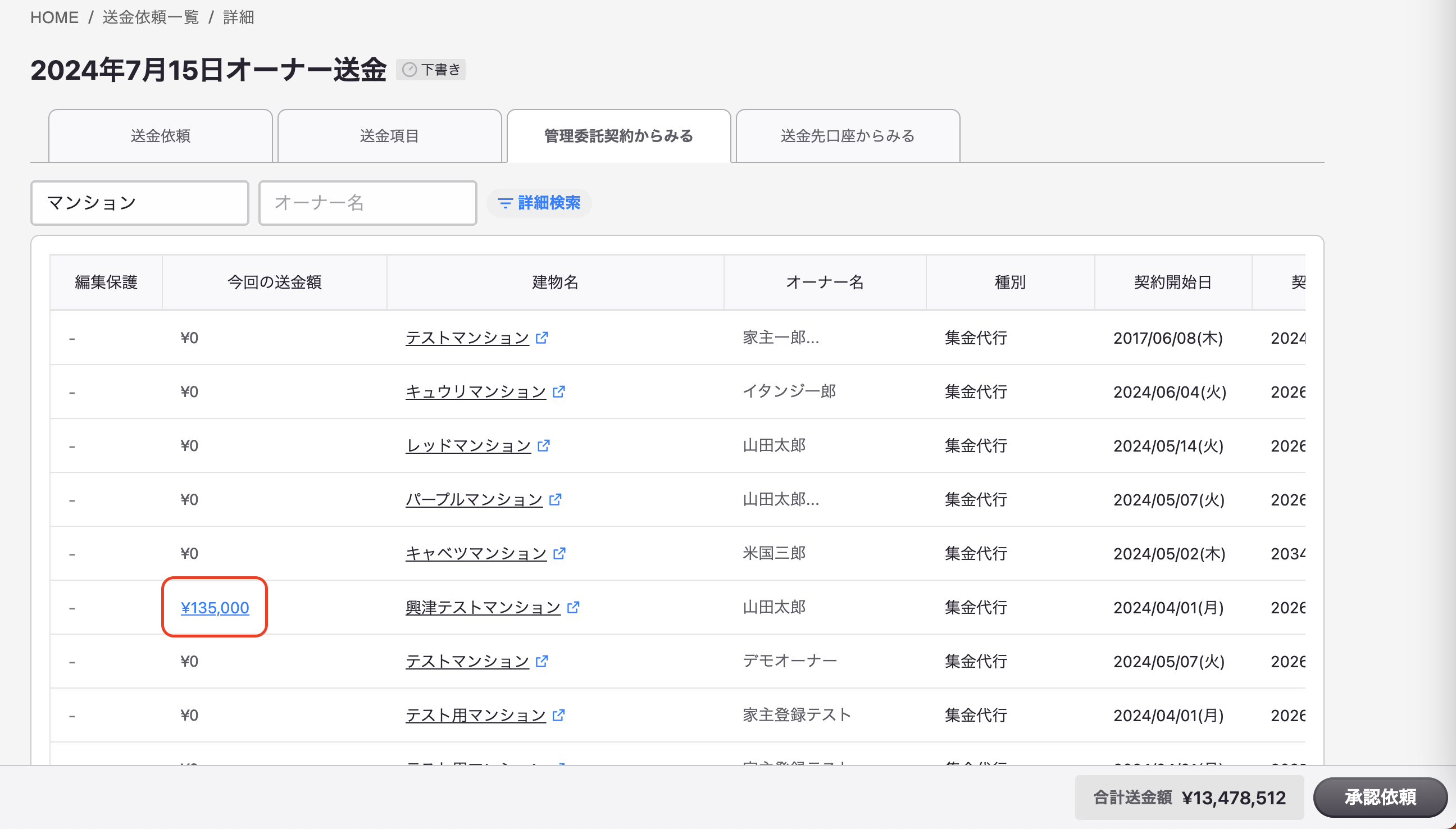1456x829 pixels.
Task: Click the 2024年7月15日オーナー送金 page title
Action: point(208,70)
